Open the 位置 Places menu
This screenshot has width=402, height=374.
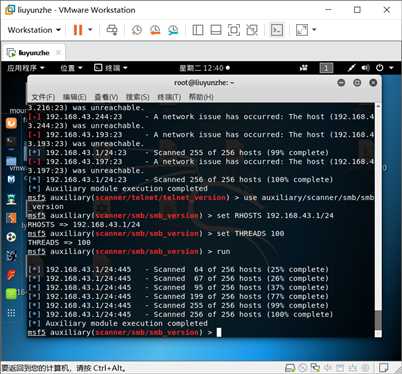click(x=71, y=68)
